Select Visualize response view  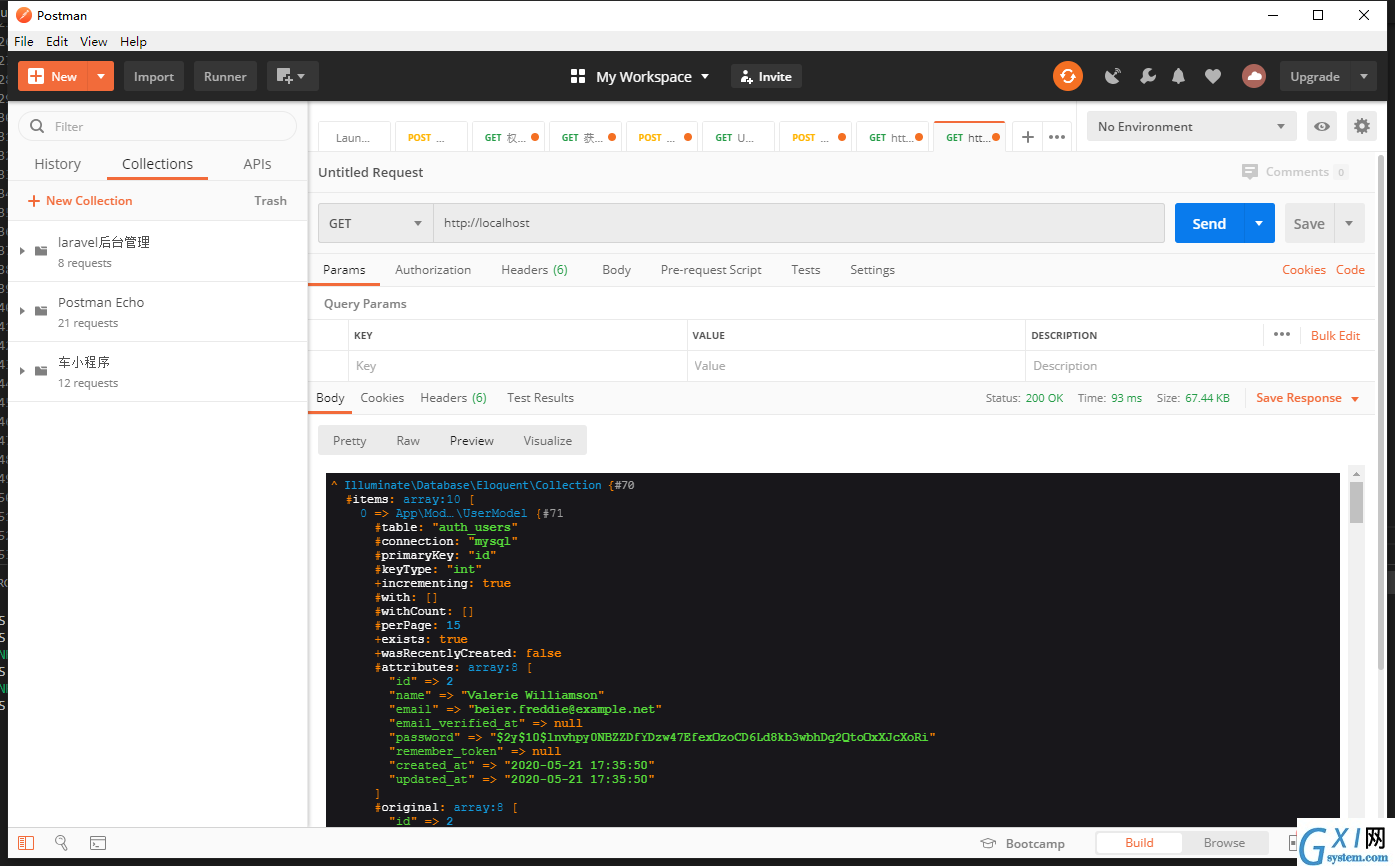click(x=548, y=440)
